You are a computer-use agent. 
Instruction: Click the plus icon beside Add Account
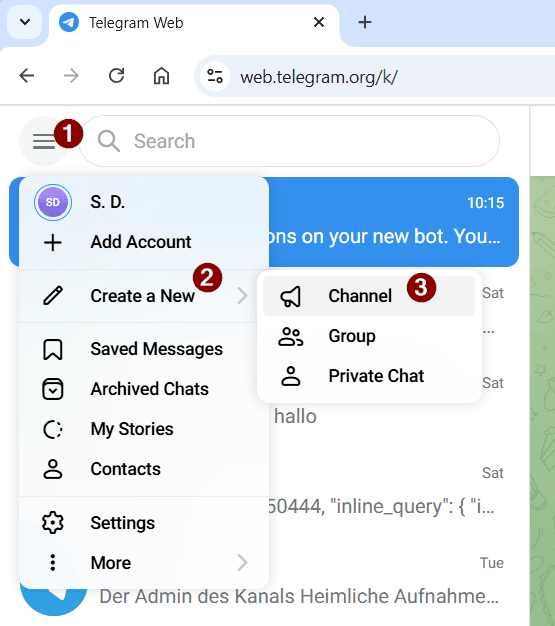pos(53,242)
